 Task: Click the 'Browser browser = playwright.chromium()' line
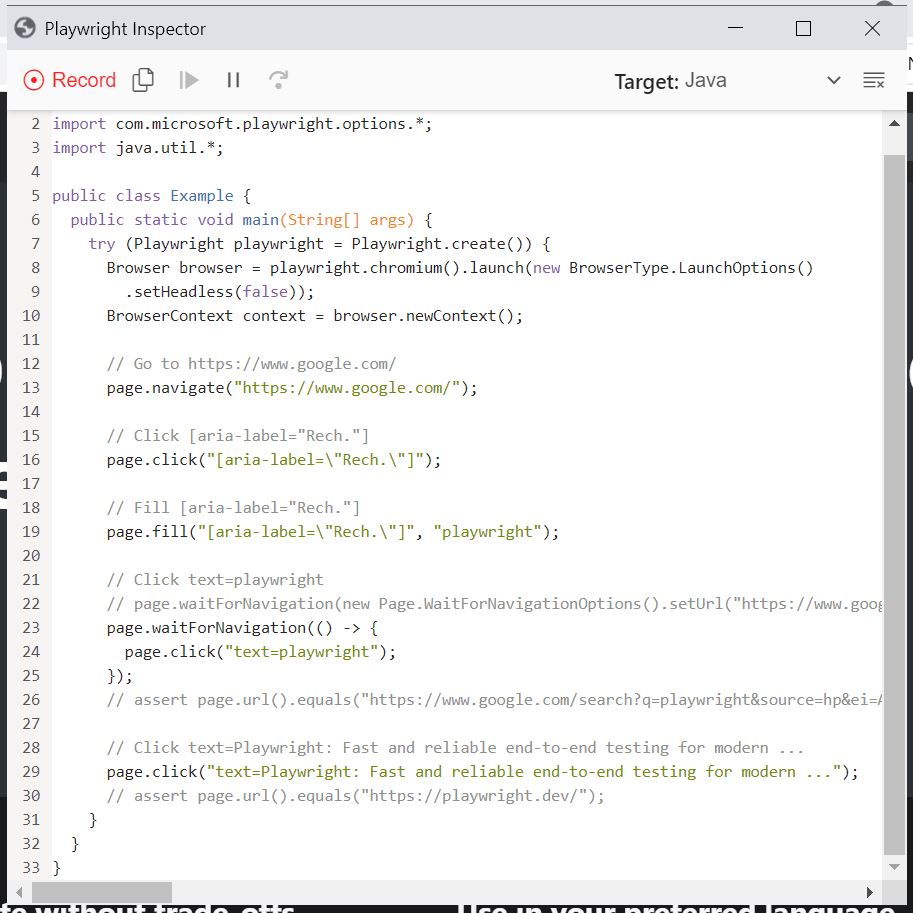(459, 268)
